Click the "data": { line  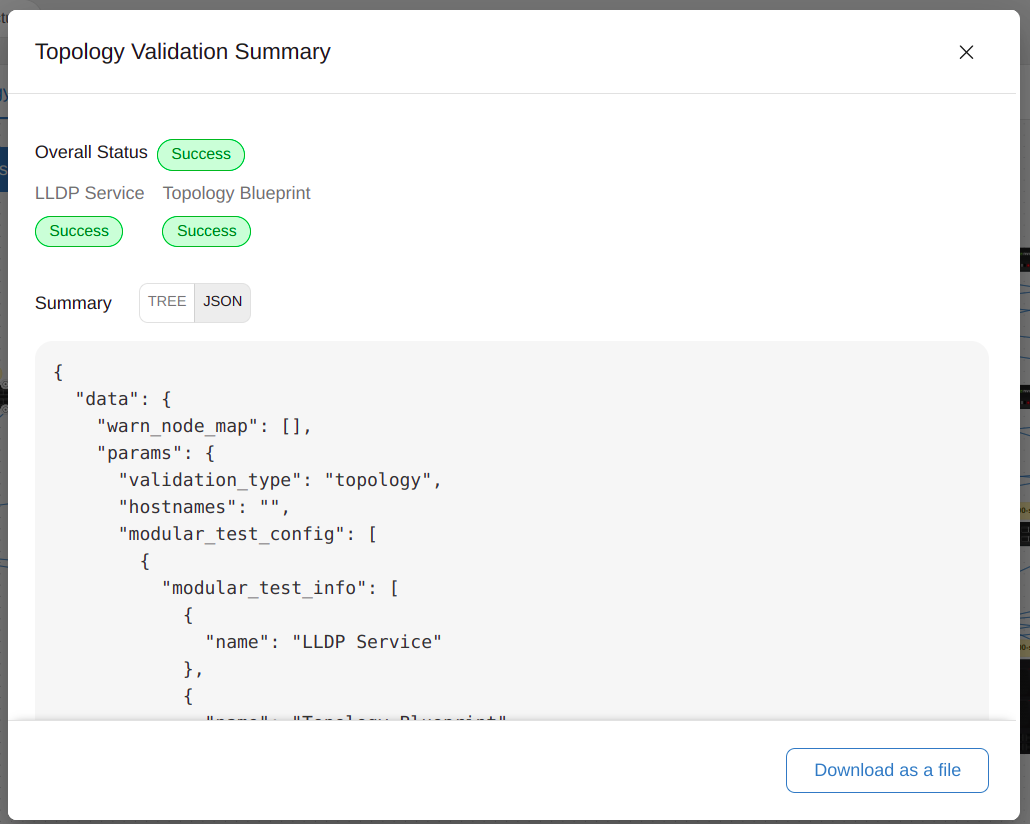coord(123,400)
